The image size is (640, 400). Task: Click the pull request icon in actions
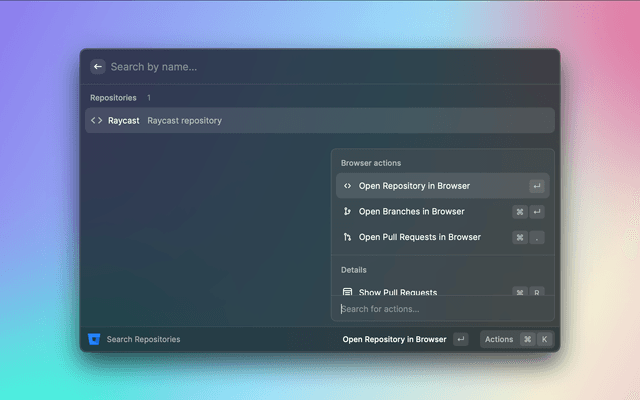click(x=347, y=238)
